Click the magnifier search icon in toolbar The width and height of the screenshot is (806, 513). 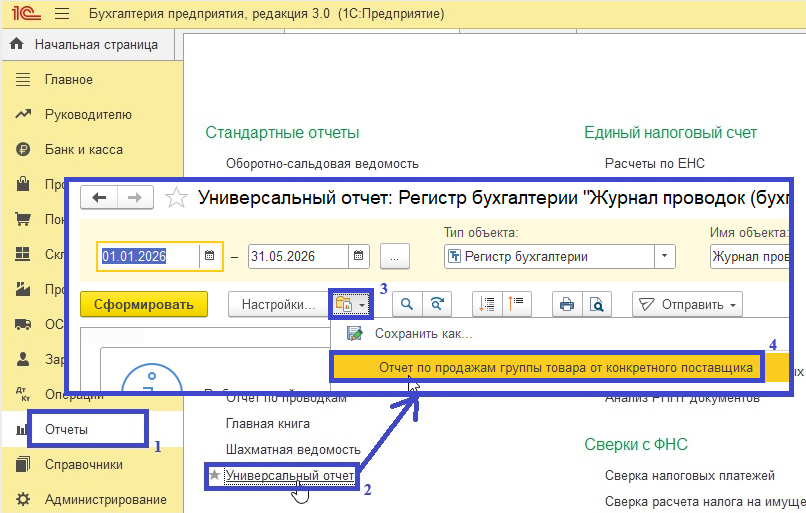(407, 304)
